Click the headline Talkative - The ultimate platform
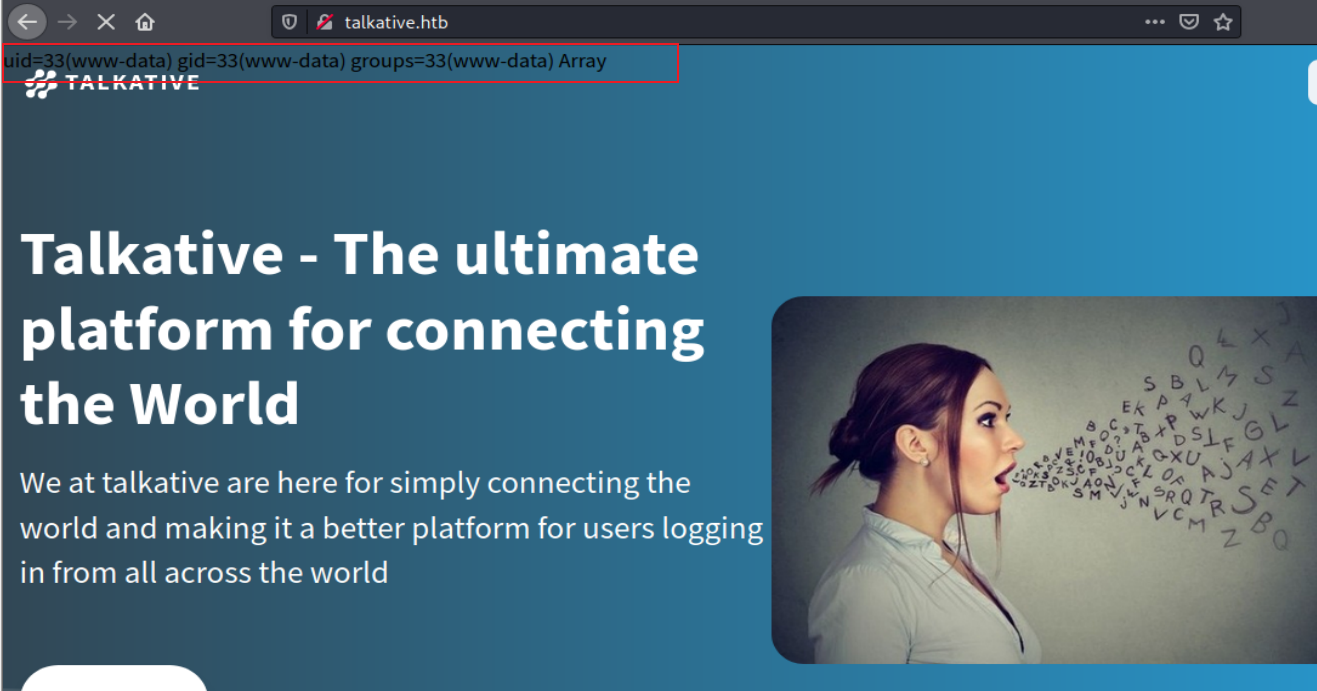1317x691 pixels. coord(362,328)
